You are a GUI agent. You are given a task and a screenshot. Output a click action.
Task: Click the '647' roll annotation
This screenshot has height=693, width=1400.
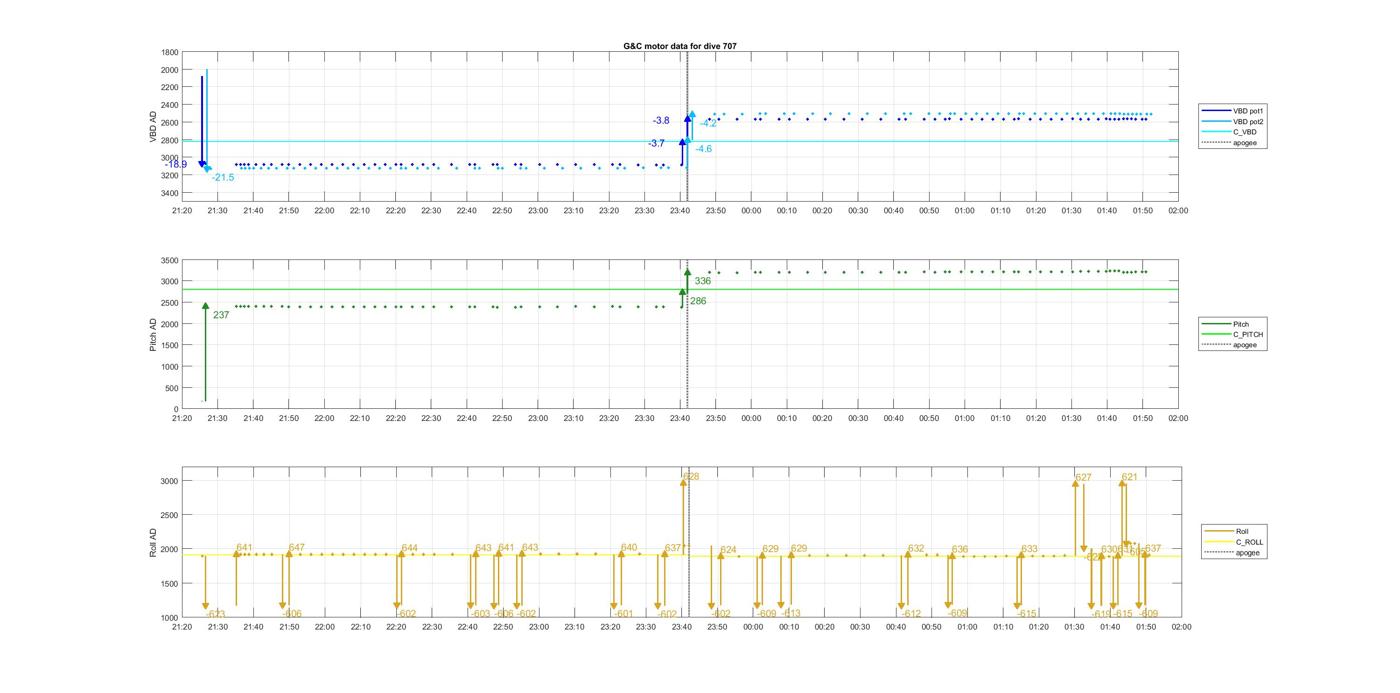click(x=297, y=548)
